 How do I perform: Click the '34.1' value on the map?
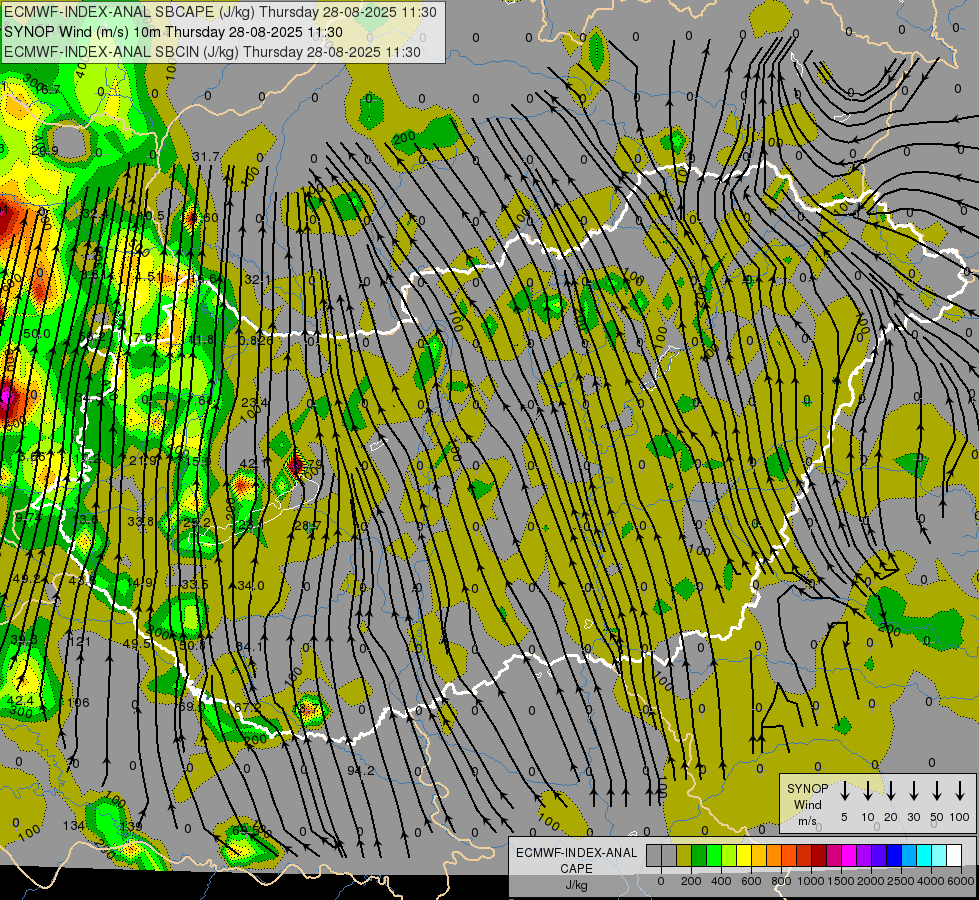click(x=250, y=646)
